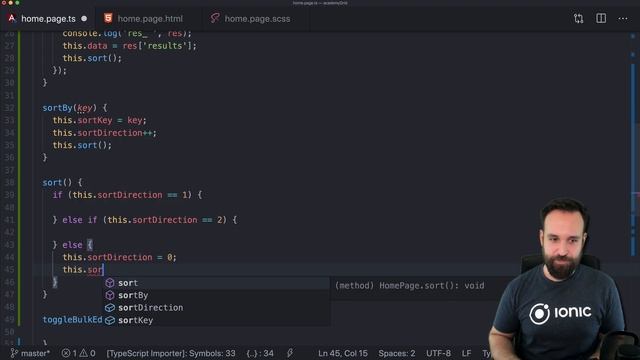Choose the sort method suggestion
Viewport: 640px width, 360px height.
[216, 283]
